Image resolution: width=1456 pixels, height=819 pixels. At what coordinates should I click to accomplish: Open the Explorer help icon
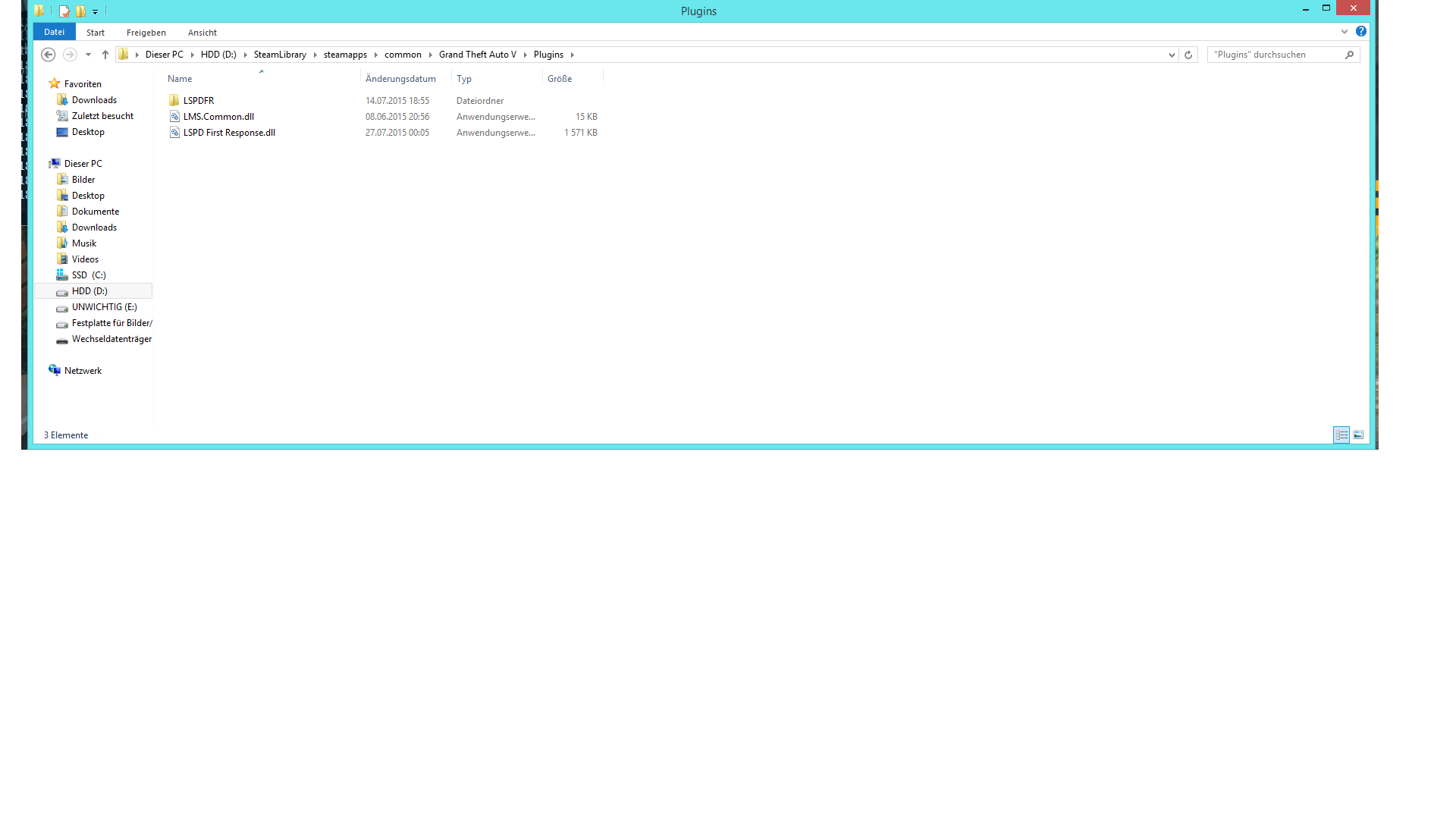click(1361, 32)
